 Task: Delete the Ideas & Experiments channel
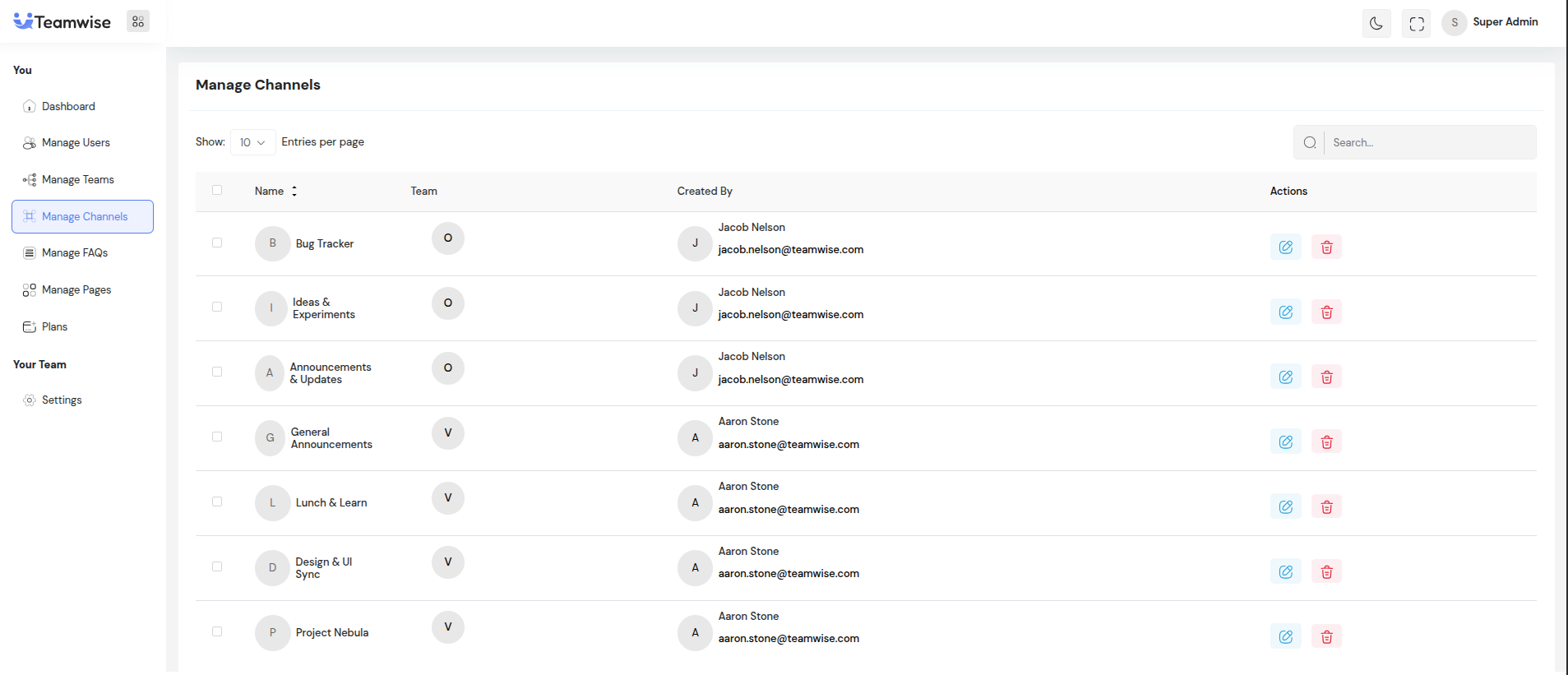pos(1326,312)
